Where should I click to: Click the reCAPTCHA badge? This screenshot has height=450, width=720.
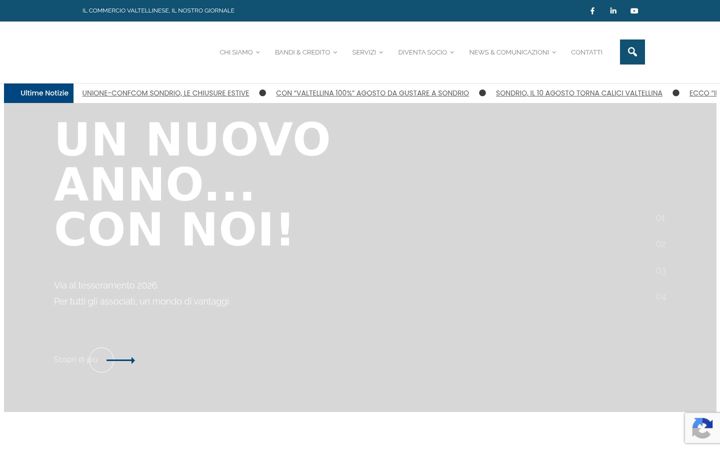click(x=702, y=428)
